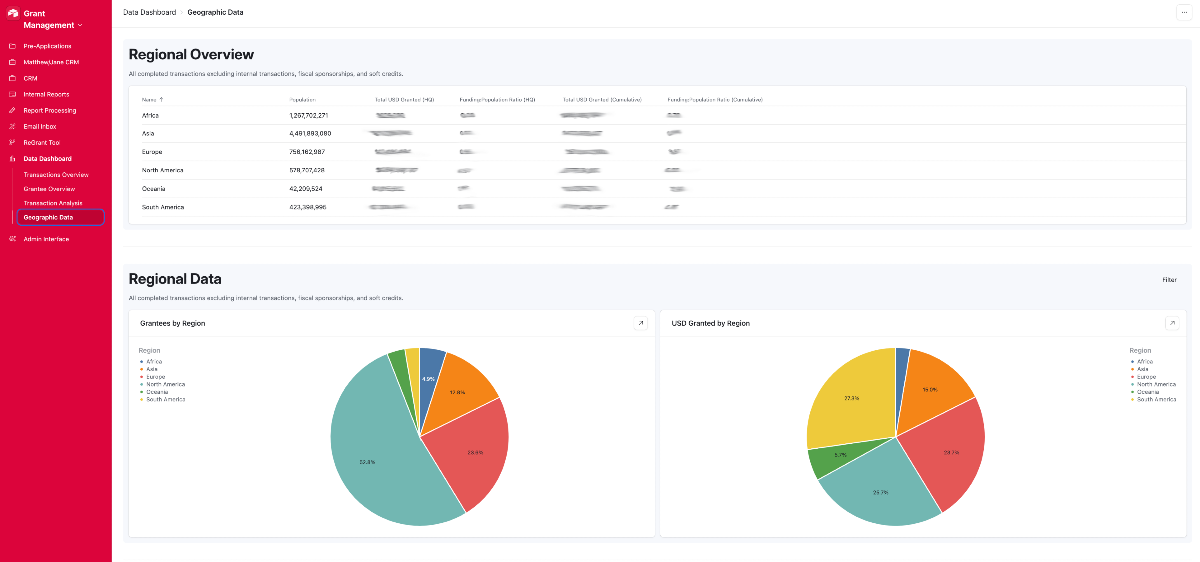Click the Pre-Applications folder icon
1200x562 pixels.
pos(12,46)
